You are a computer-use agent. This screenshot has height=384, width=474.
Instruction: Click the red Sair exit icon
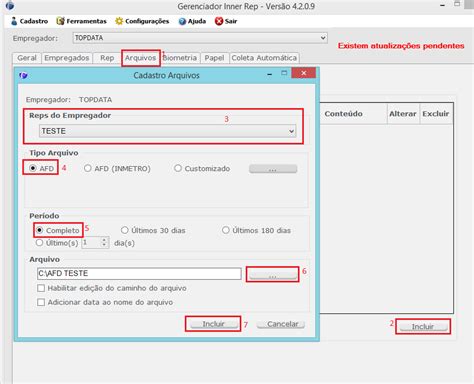pyautogui.click(x=219, y=21)
